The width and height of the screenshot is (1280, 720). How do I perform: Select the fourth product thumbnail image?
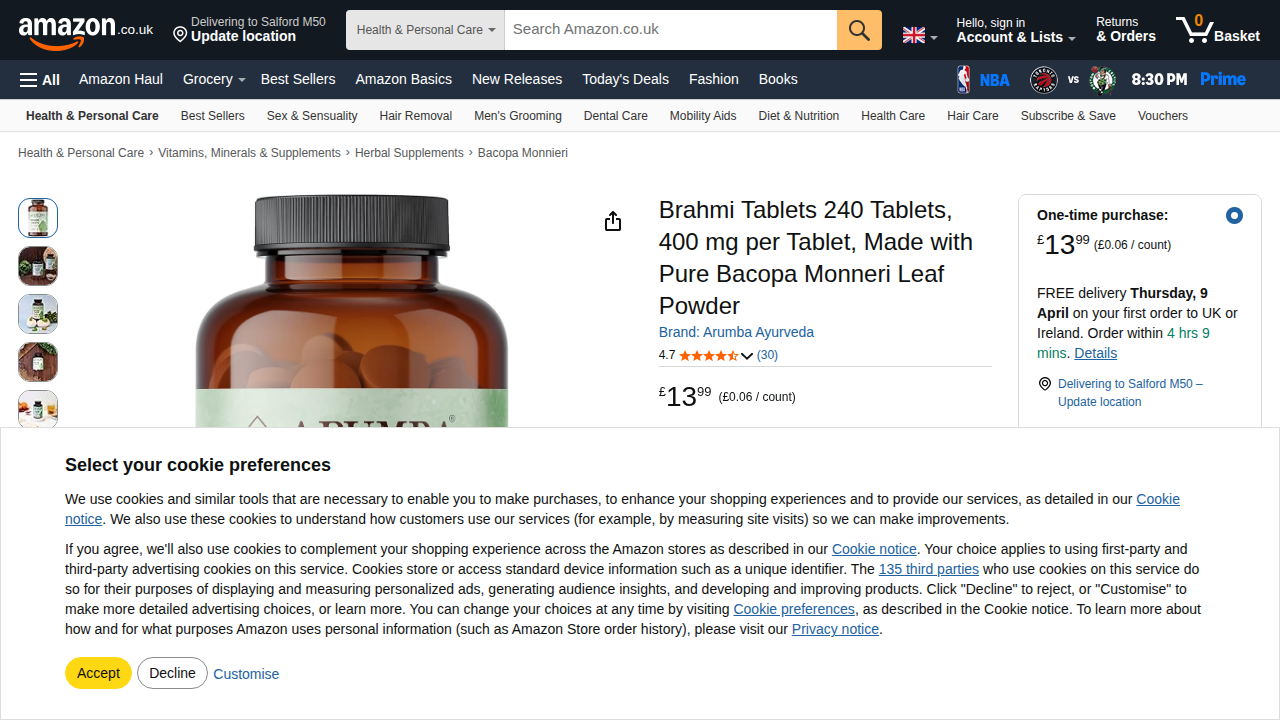[38, 362]
